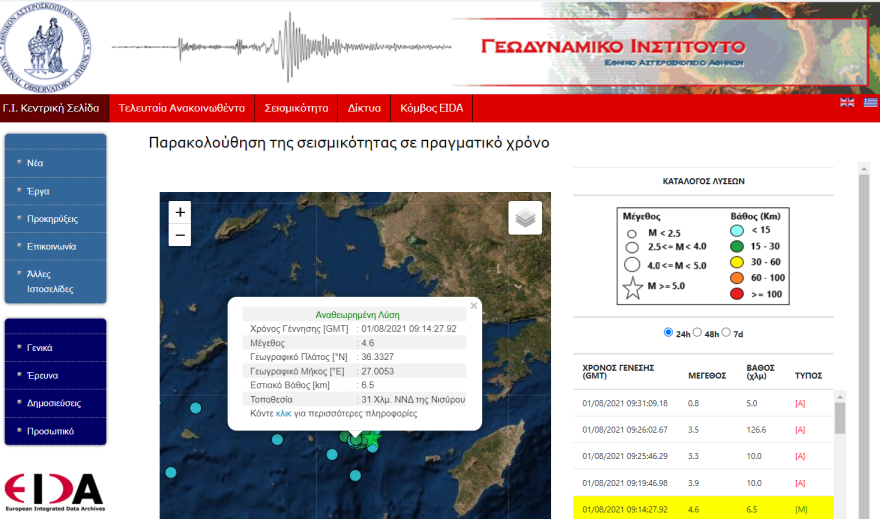The width and height of the screenshot is (880, 519).
Task: Switch language to Greek flag
Action: click(870, 103)
